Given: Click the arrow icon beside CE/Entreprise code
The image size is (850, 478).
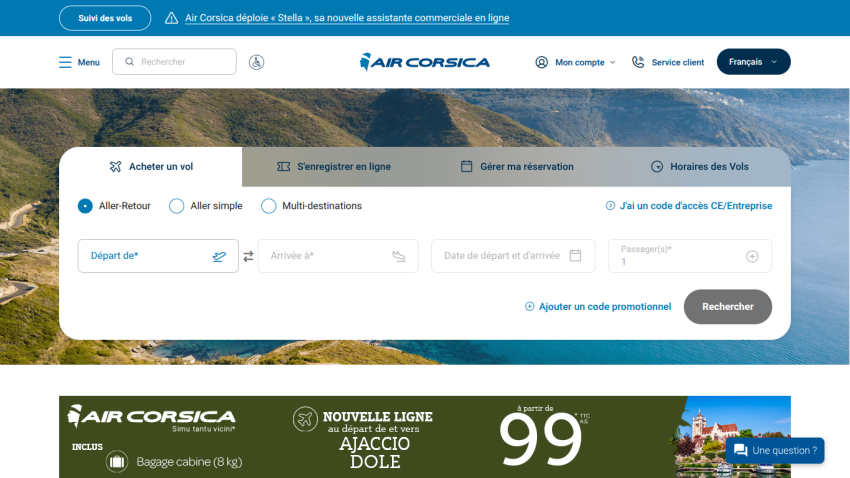Looking at the screenshot, I should tap(610, 206).
